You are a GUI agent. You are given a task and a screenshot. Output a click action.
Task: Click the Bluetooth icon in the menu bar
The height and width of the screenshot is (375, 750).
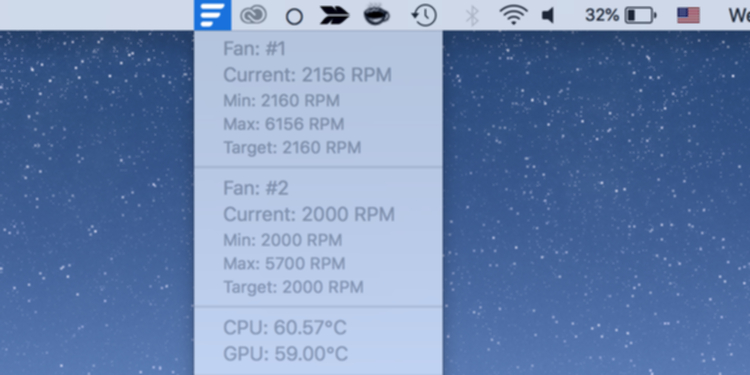tap(472, 16)
